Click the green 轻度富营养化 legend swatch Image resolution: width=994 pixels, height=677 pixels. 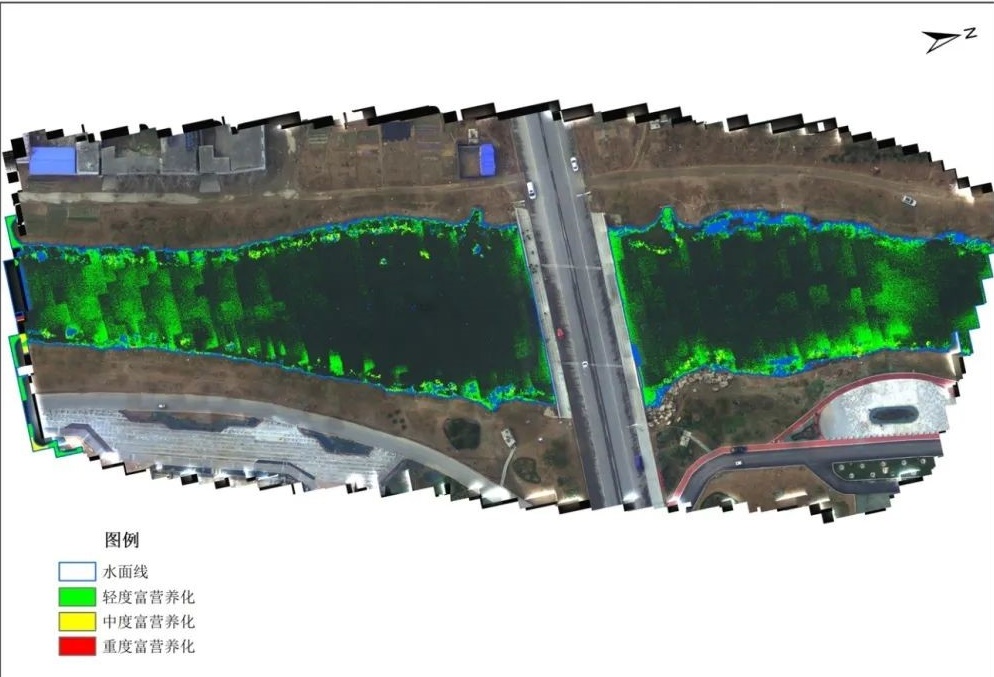coord(77,596)
